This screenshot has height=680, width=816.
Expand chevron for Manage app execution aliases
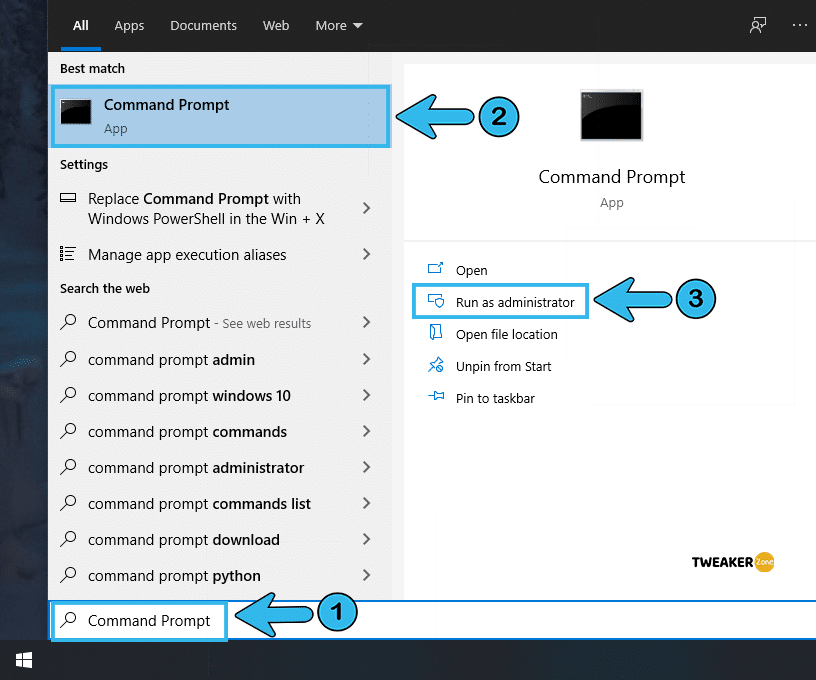pos(366,254)
